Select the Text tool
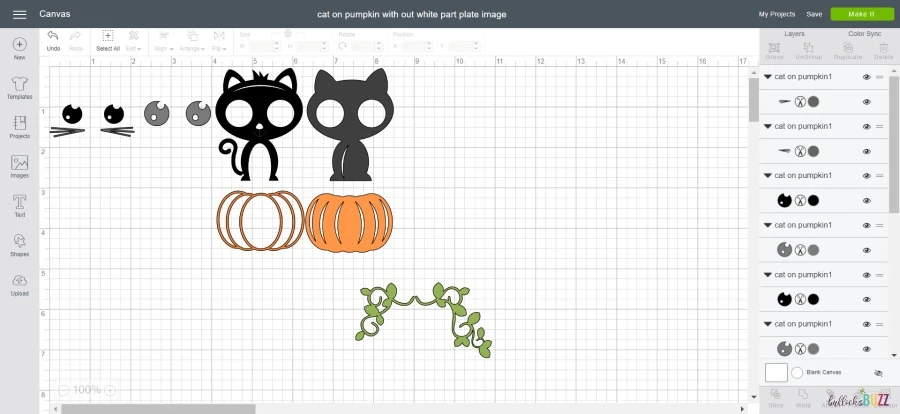900x414 pixels. pyautogui.click(x=20, y=202)
